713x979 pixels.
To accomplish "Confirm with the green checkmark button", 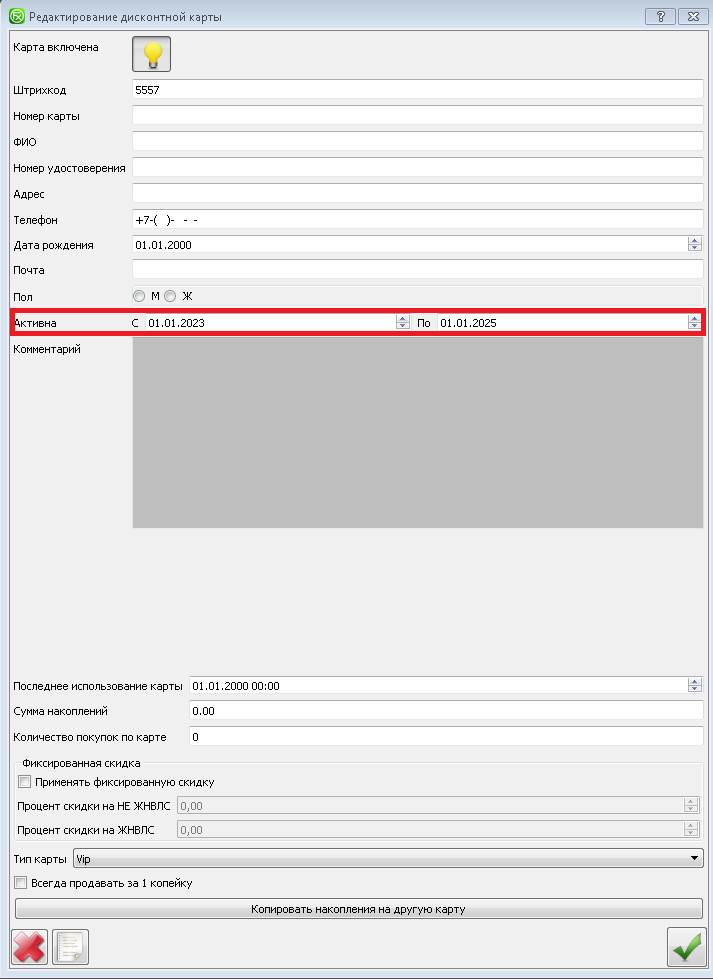I will point(686,945).
